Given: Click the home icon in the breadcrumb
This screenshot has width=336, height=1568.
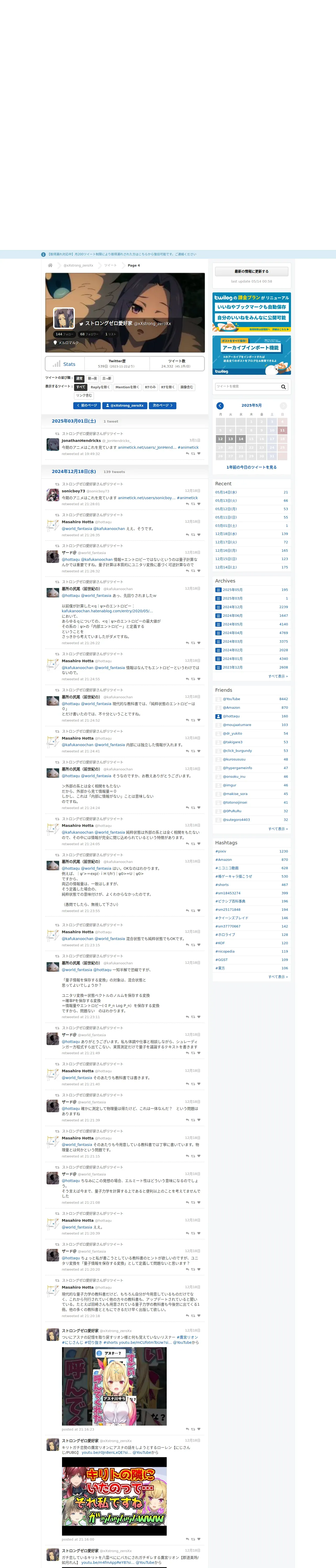Looking at the screenshot, I should tap(50, 266).
